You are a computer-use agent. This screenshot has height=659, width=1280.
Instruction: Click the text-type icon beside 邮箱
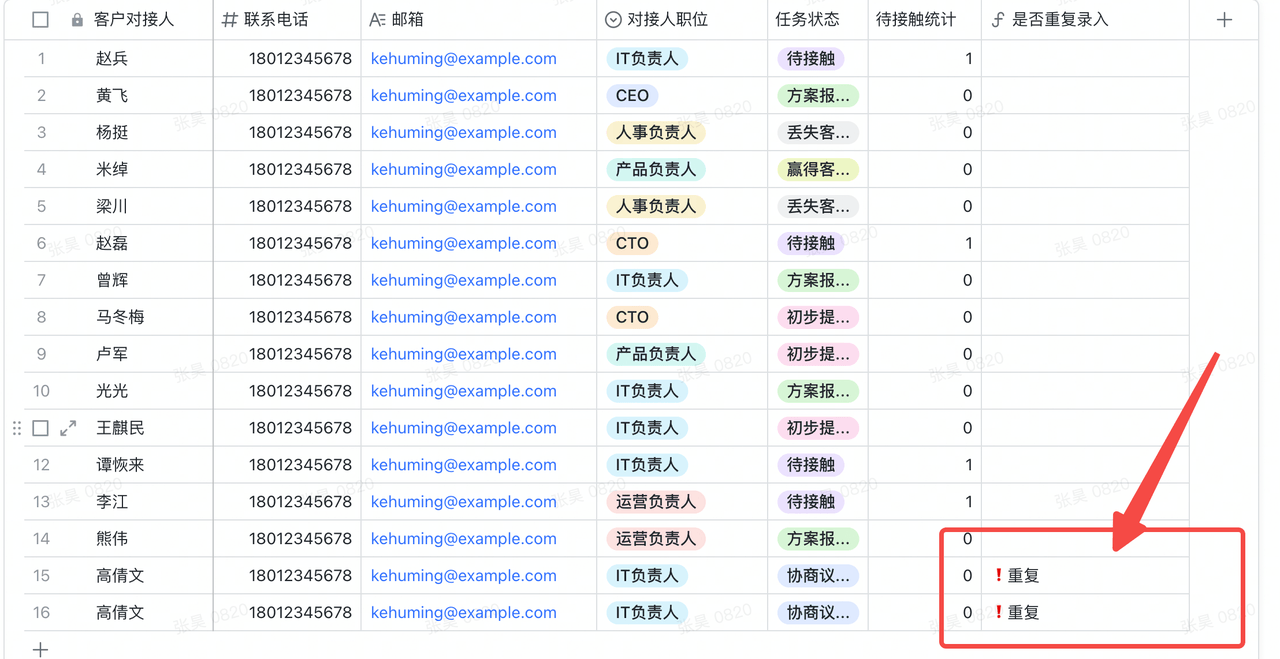[377, 20]
